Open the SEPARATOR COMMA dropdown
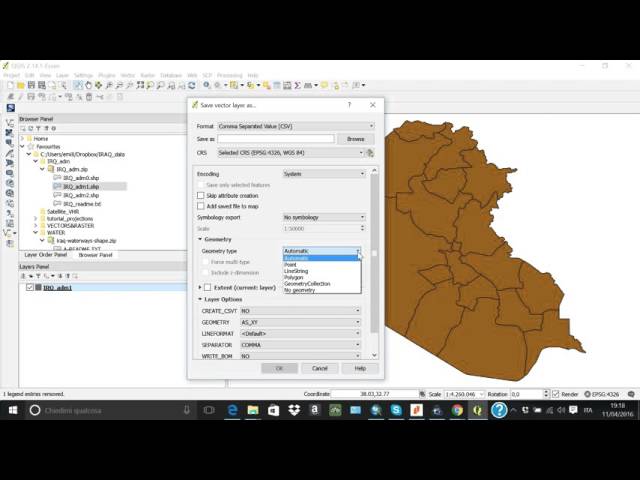 pyautogui.click(x=300, y=345)
